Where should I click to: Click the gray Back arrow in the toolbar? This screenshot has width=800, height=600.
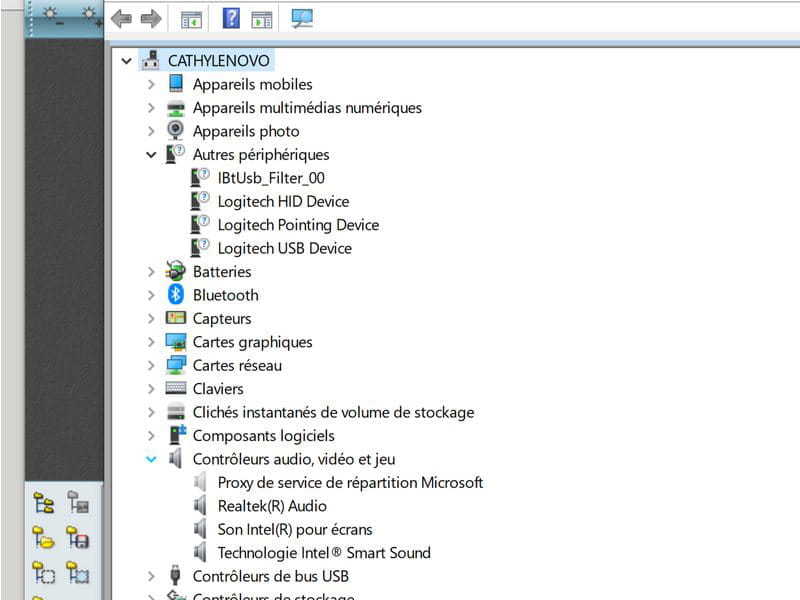coord(121,19)
